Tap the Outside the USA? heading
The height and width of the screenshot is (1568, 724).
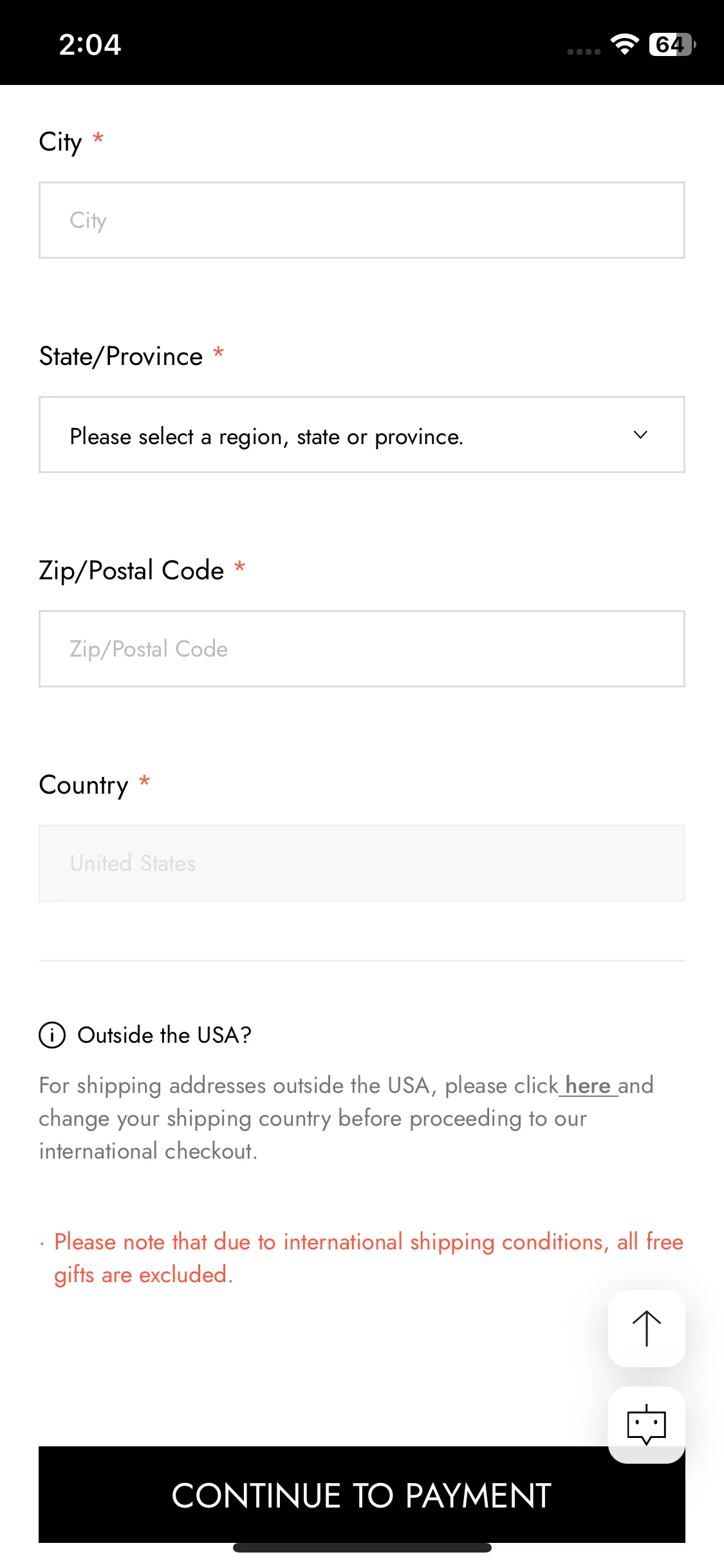[x=164, y=1035]
